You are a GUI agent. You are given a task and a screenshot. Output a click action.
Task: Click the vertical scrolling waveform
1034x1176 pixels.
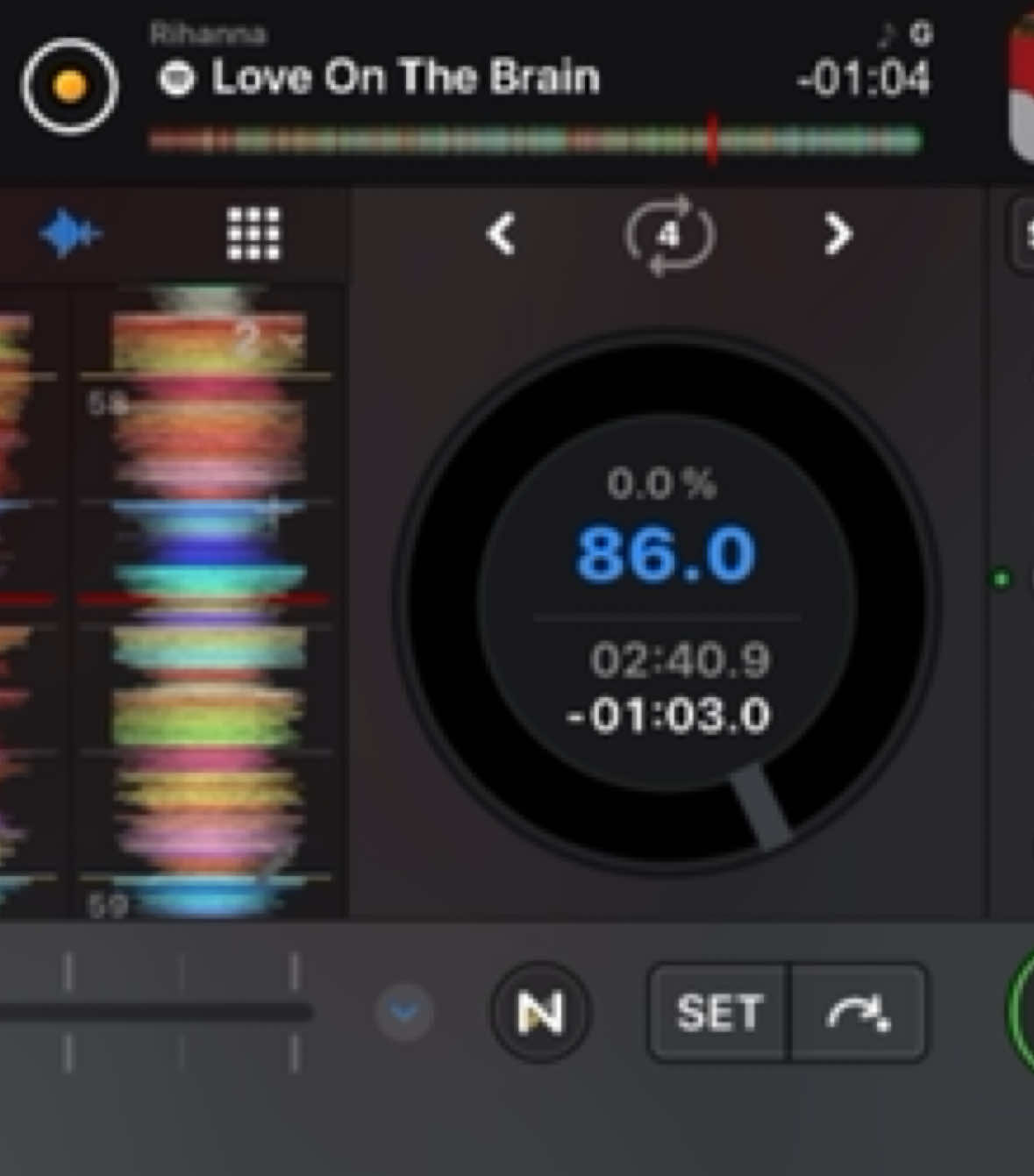tap(207, 601)
